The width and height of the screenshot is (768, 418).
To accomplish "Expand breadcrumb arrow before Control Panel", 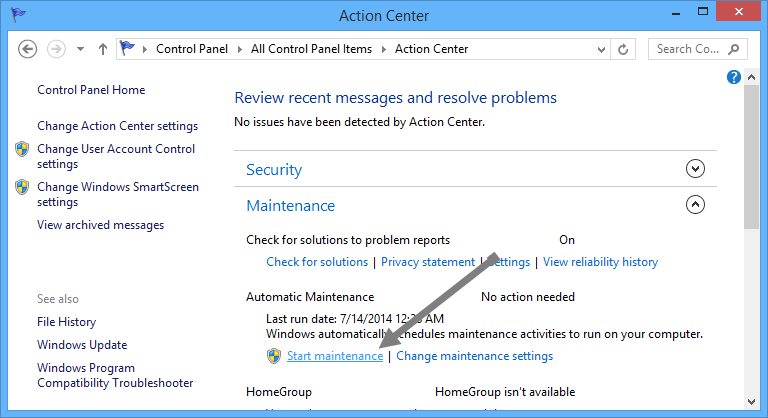I will pos(144,49).
